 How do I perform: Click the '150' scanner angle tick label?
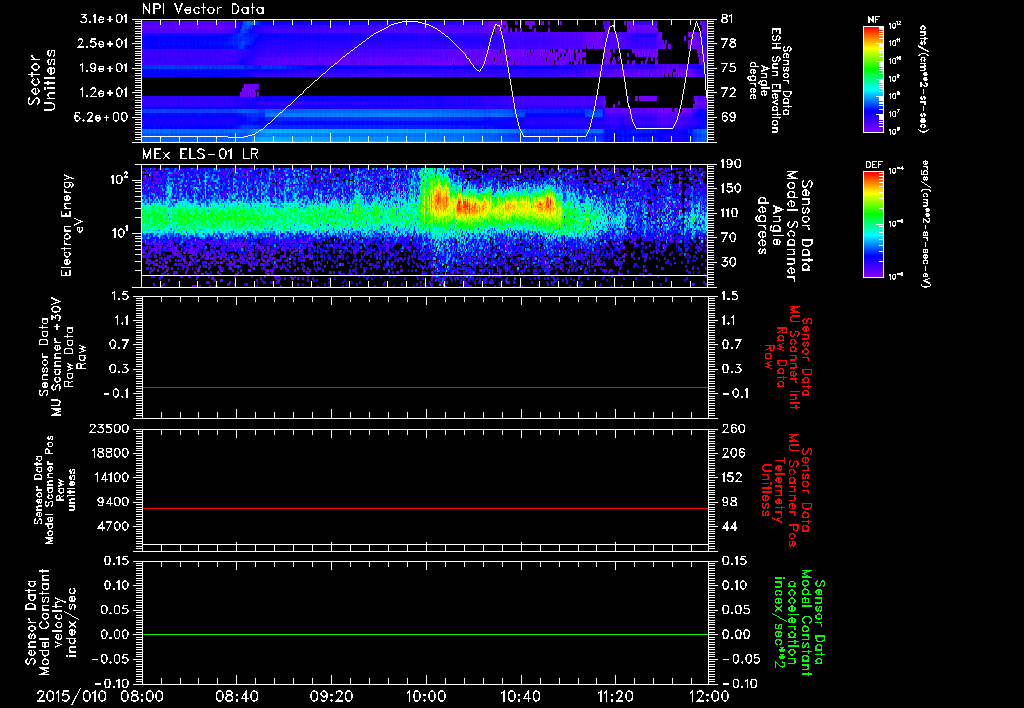[x=731, y=188]
